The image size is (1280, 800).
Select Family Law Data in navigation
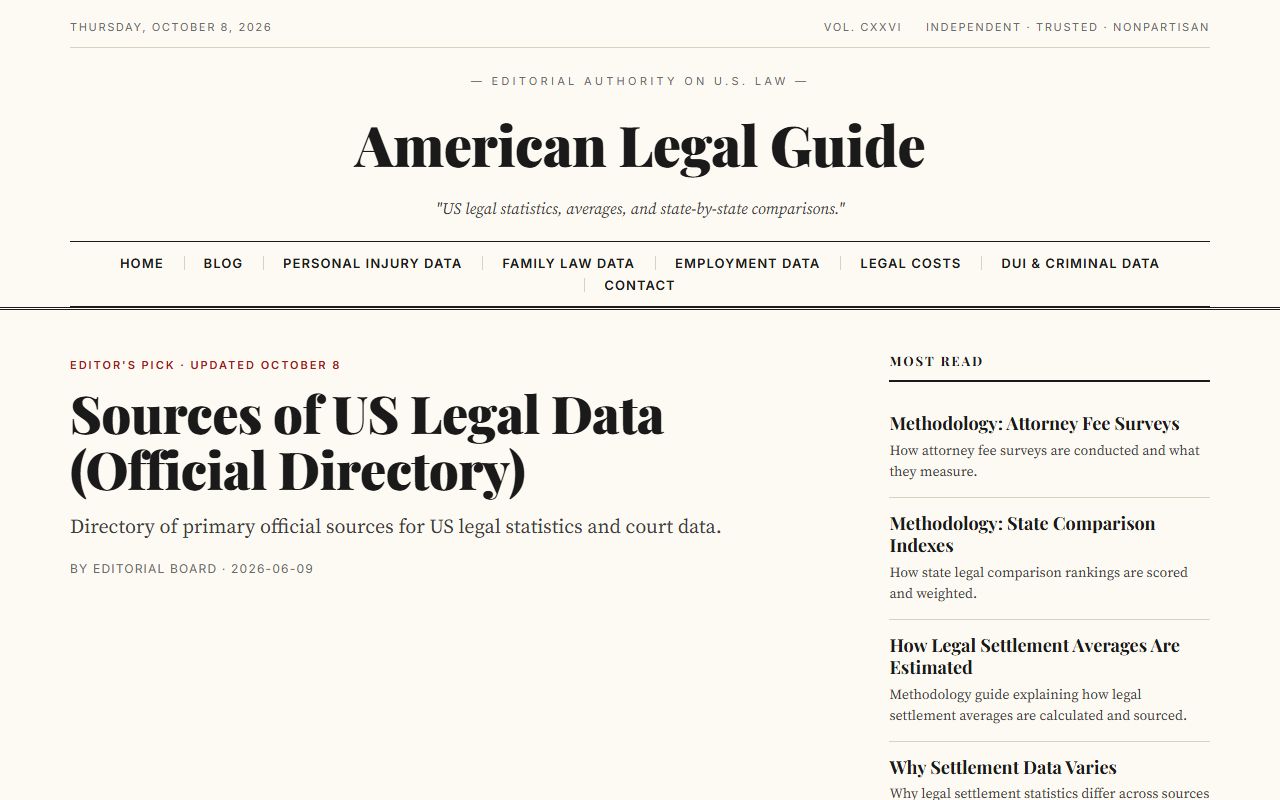568,263
